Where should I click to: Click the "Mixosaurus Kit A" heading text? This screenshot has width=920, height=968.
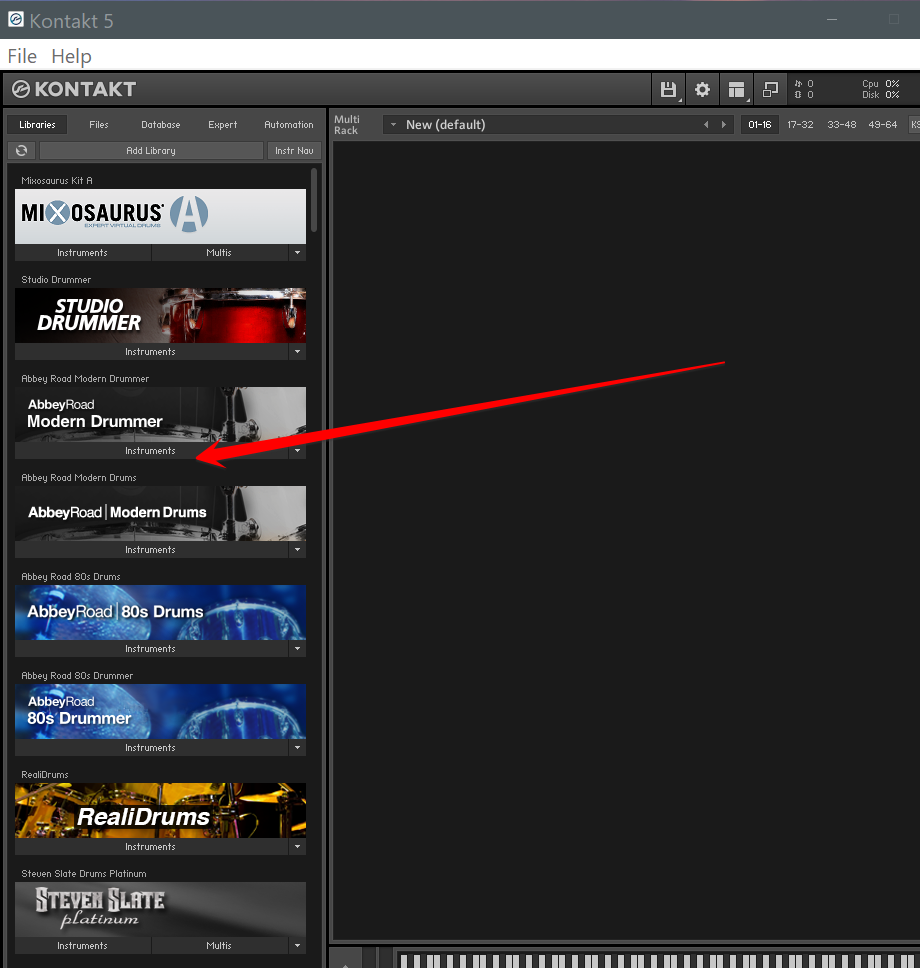click(57, 180)
